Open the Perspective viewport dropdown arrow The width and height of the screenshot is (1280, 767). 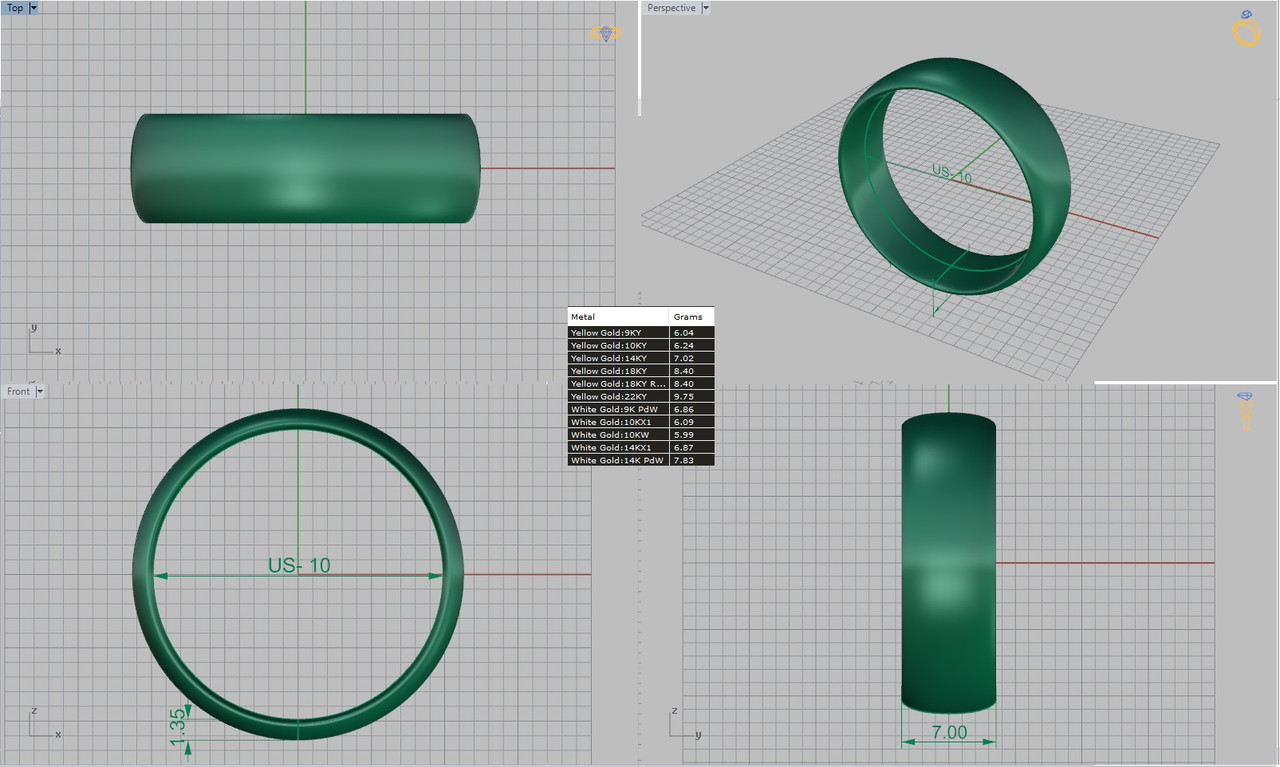click(x=705, y=7)
